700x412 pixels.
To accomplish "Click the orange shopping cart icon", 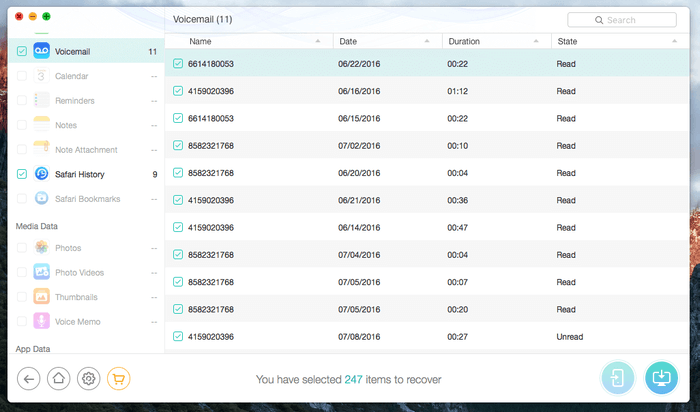I will [x=119, y=378].
